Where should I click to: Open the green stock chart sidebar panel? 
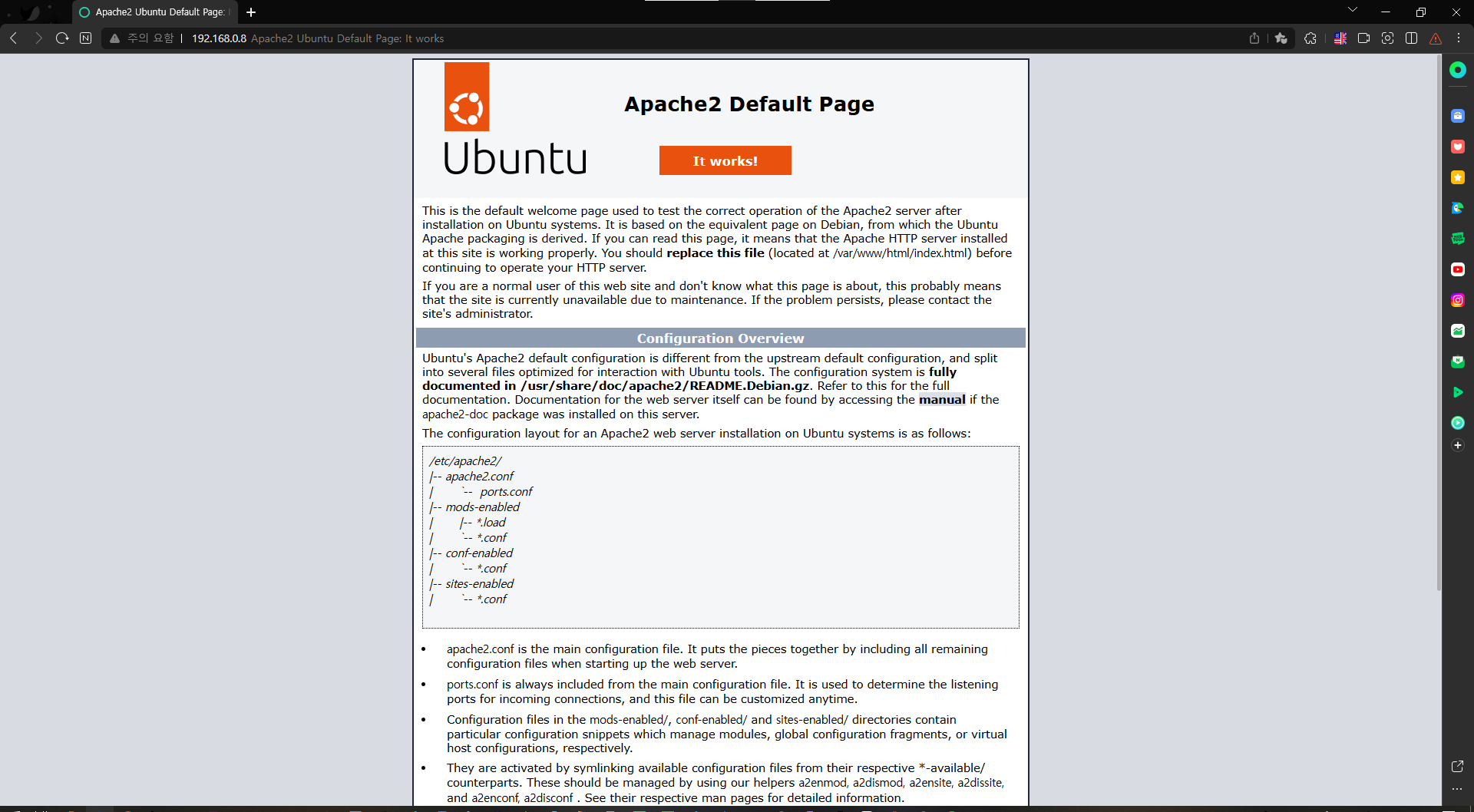click(x=1457, y=331)
